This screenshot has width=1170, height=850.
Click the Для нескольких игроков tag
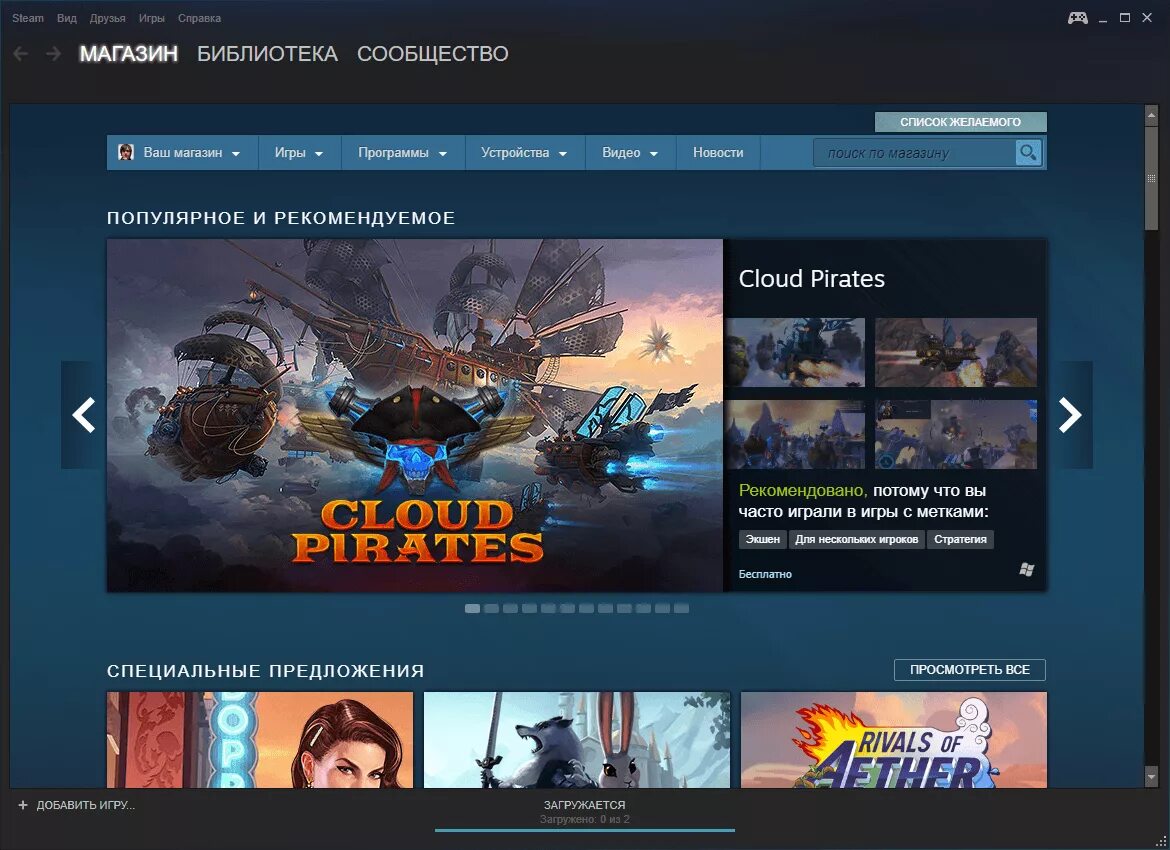pyautogui.click(x=857, y=539)
